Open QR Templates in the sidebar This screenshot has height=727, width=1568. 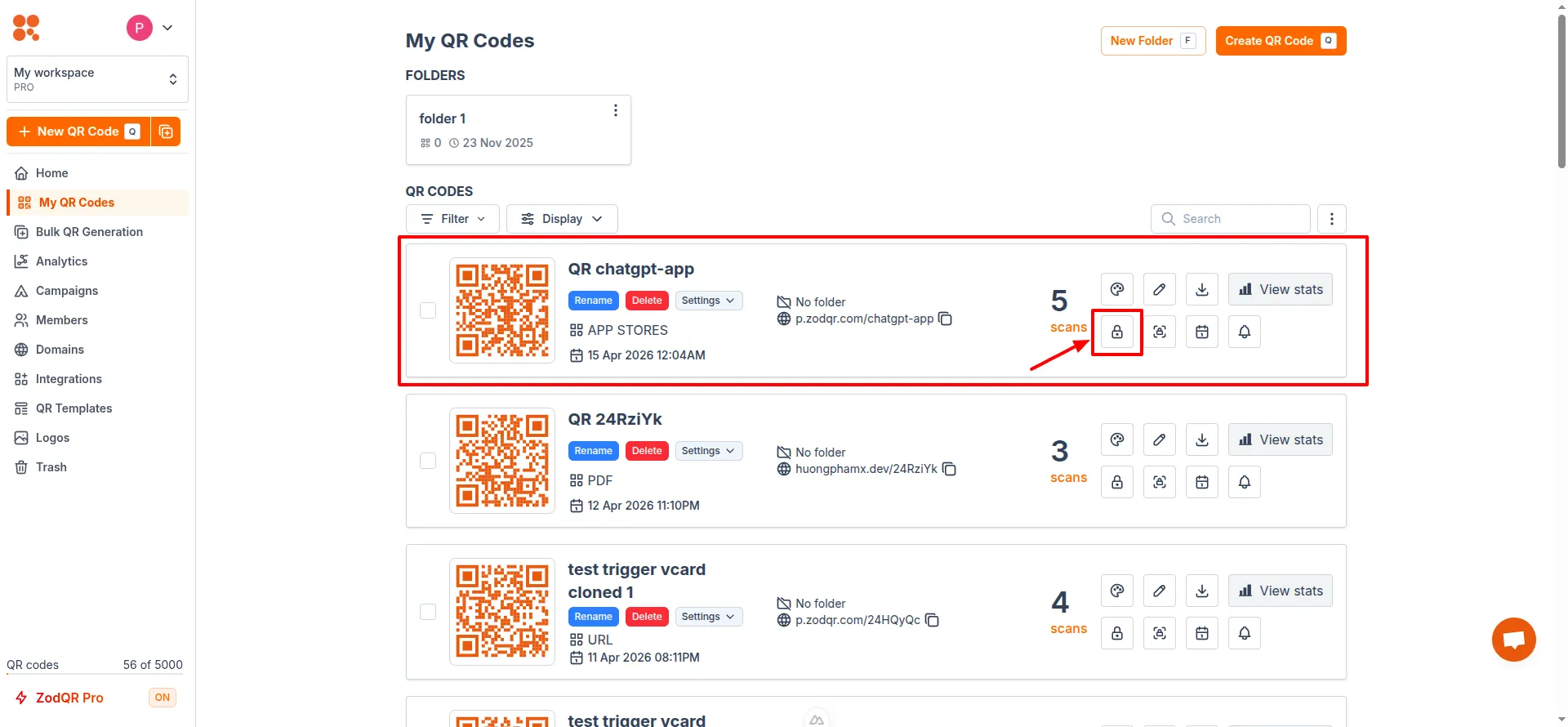97,408
